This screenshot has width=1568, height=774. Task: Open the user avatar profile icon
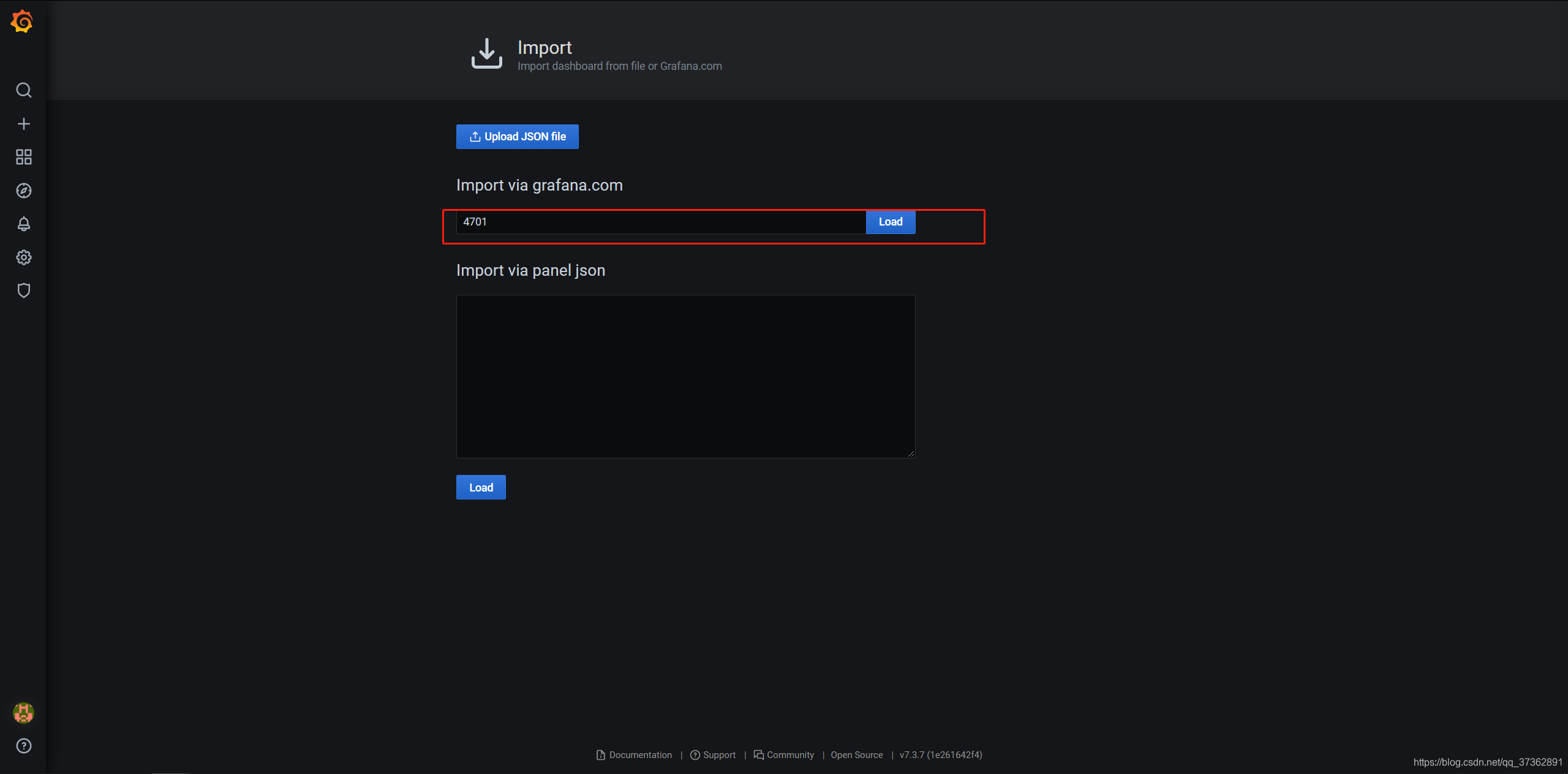[x=23, y=713]
